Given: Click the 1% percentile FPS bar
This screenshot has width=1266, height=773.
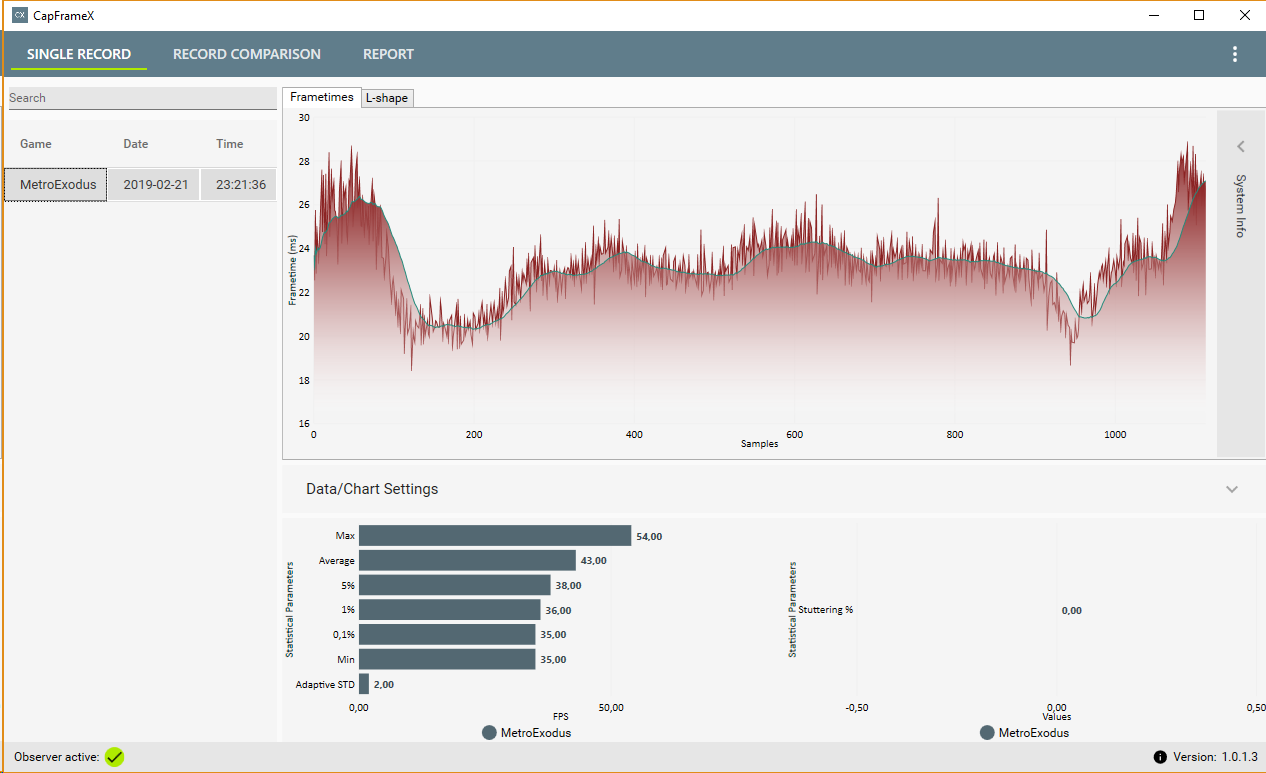Looking at the screenshot, I should 450,609.
